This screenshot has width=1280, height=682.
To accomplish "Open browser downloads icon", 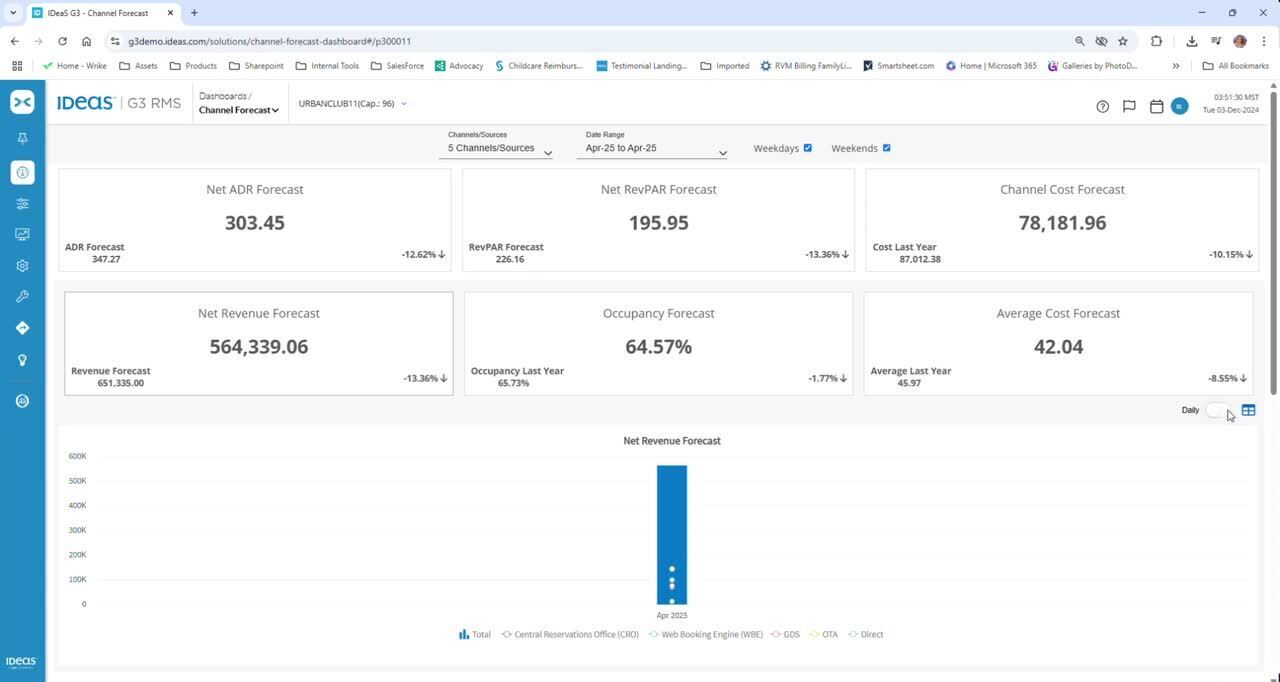I will point(1192,41).
